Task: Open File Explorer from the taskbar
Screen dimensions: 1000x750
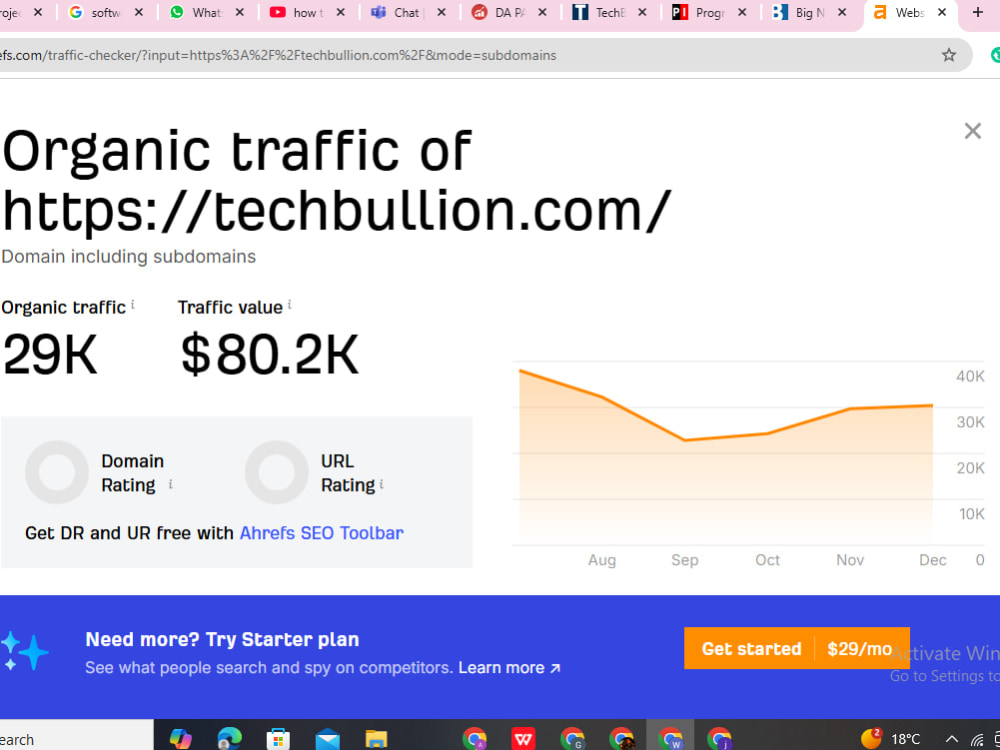Action: pyautogui.click(x=376, y=739)
